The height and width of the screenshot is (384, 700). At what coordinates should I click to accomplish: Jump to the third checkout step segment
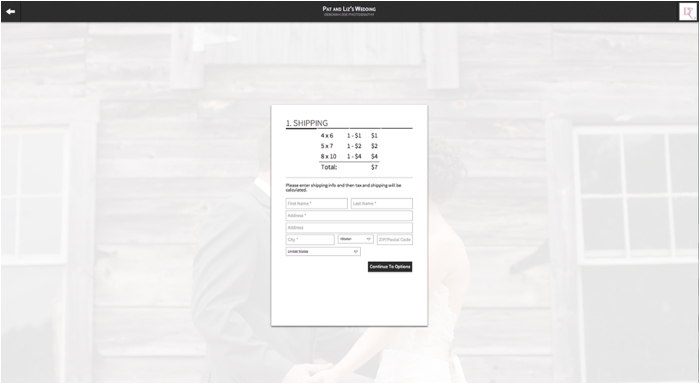(x=365, y=128)
